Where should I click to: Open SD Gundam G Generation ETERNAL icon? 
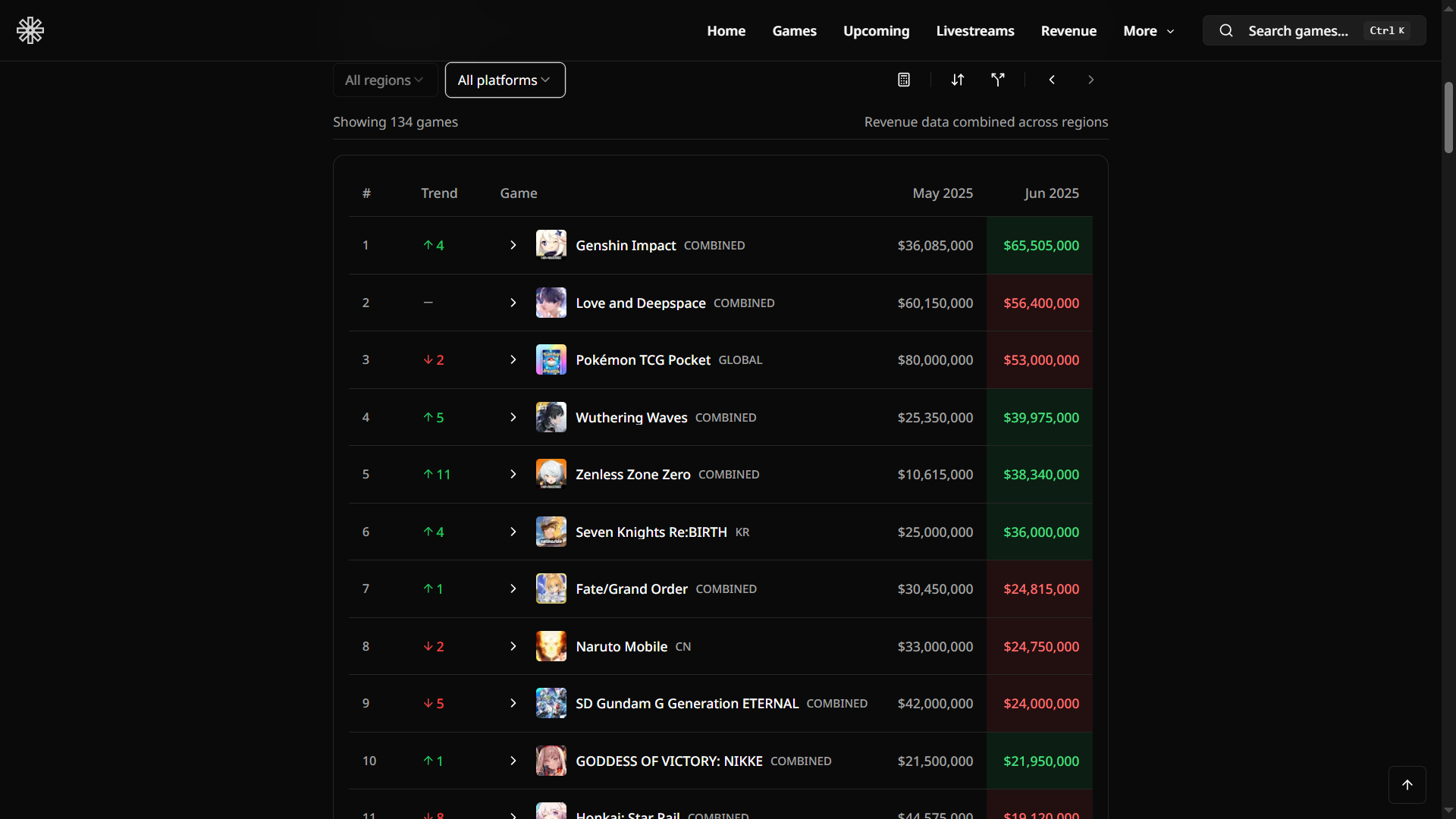(x=551, y=703)
